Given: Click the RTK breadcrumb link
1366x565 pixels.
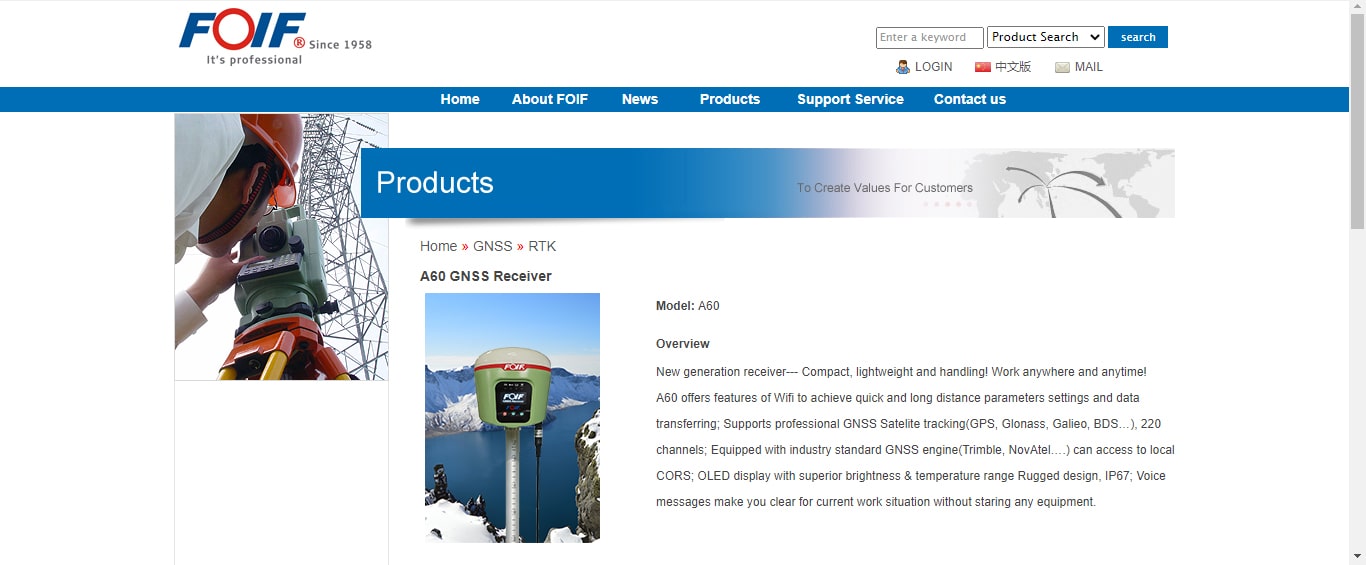Looking at the screenshot, I should tap(542, 246).
